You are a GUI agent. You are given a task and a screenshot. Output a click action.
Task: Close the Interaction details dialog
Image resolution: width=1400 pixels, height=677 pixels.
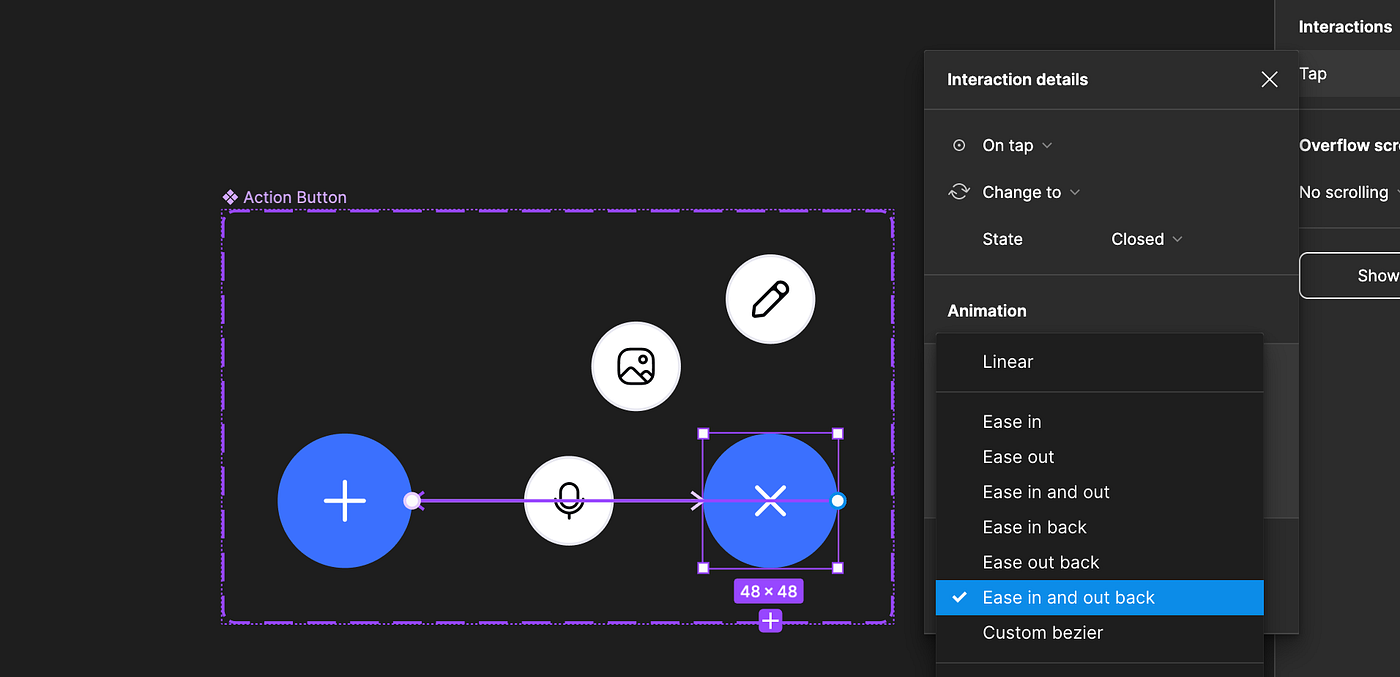[x=1268, y=79]
